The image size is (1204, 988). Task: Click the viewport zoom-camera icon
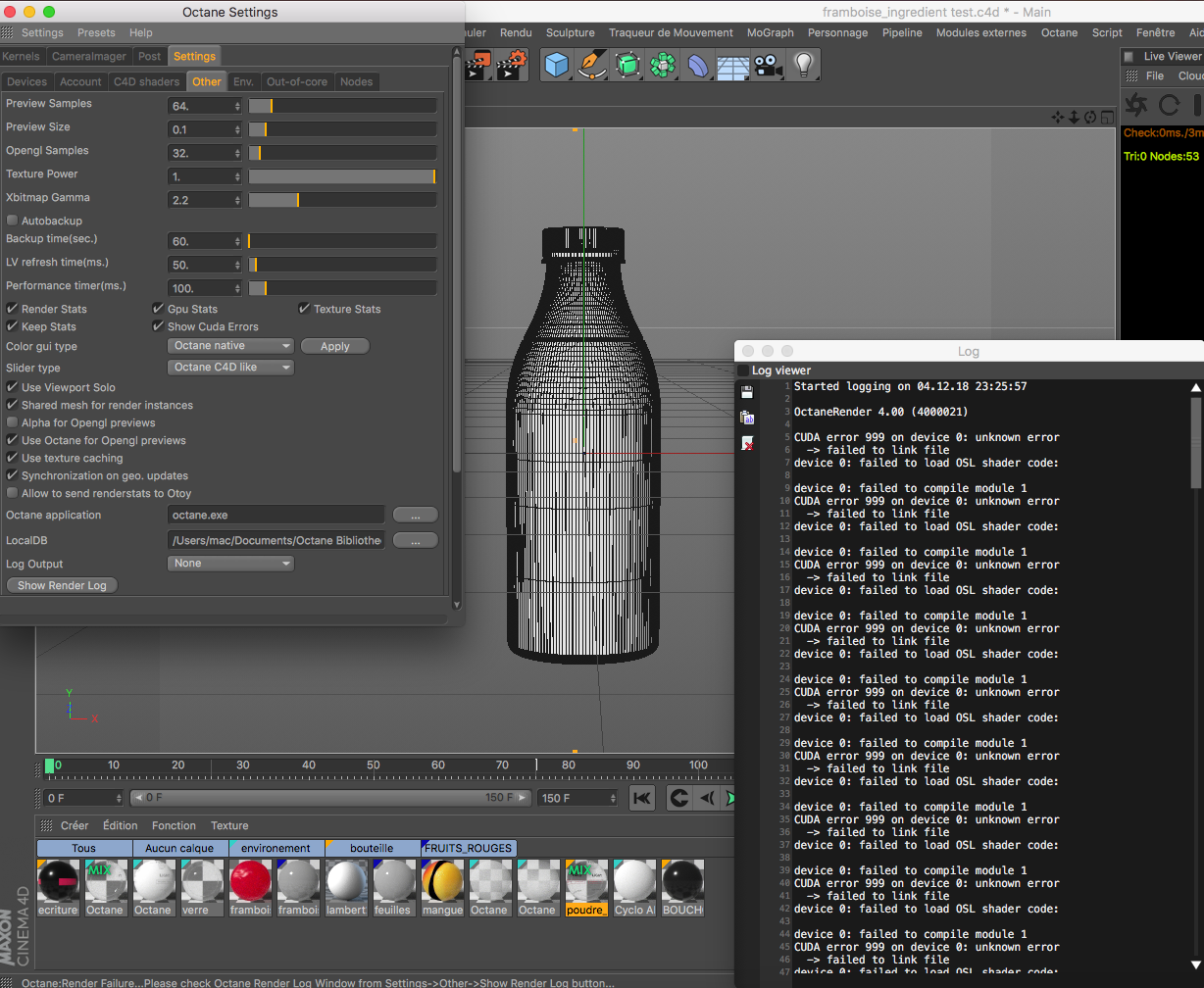[x=1074, y=117]
